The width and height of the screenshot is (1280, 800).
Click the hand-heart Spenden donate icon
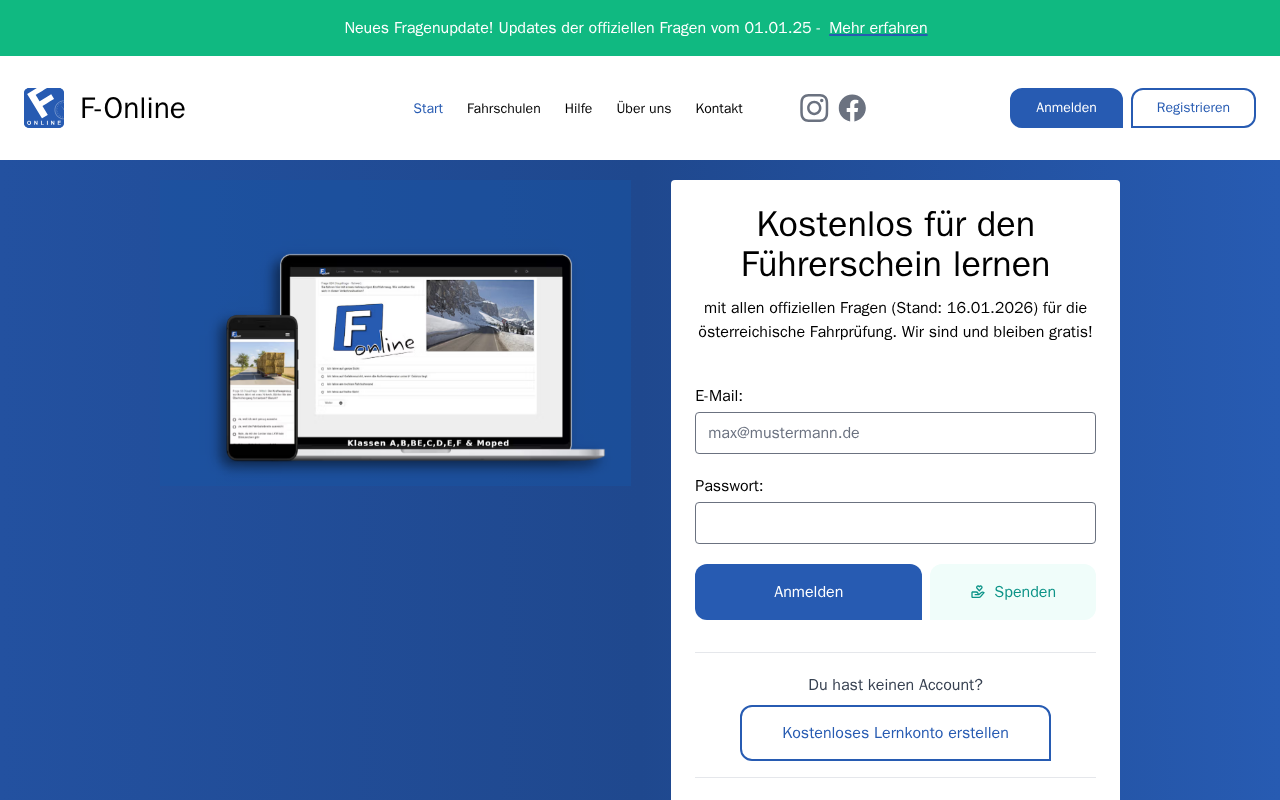click(x=978, y=592)
